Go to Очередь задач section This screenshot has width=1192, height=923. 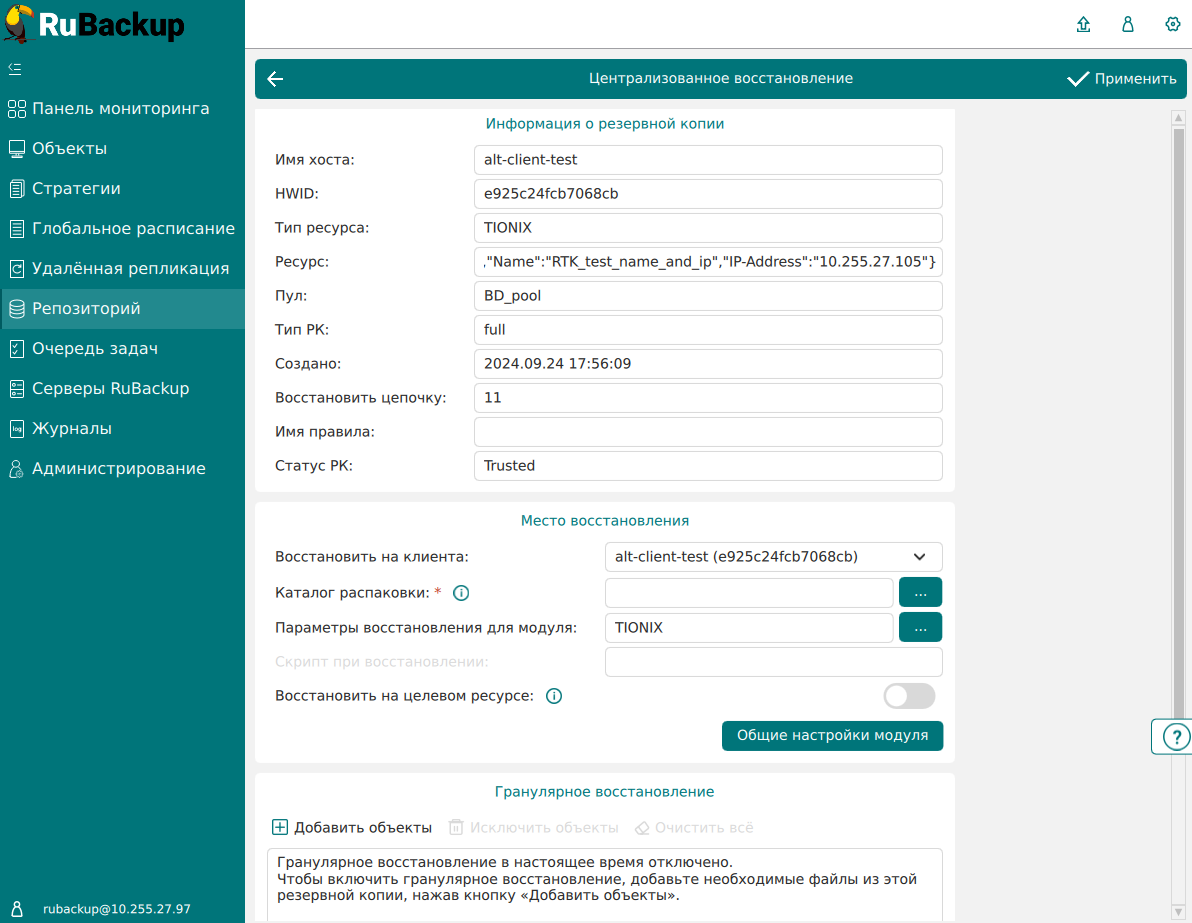point(95,349)
